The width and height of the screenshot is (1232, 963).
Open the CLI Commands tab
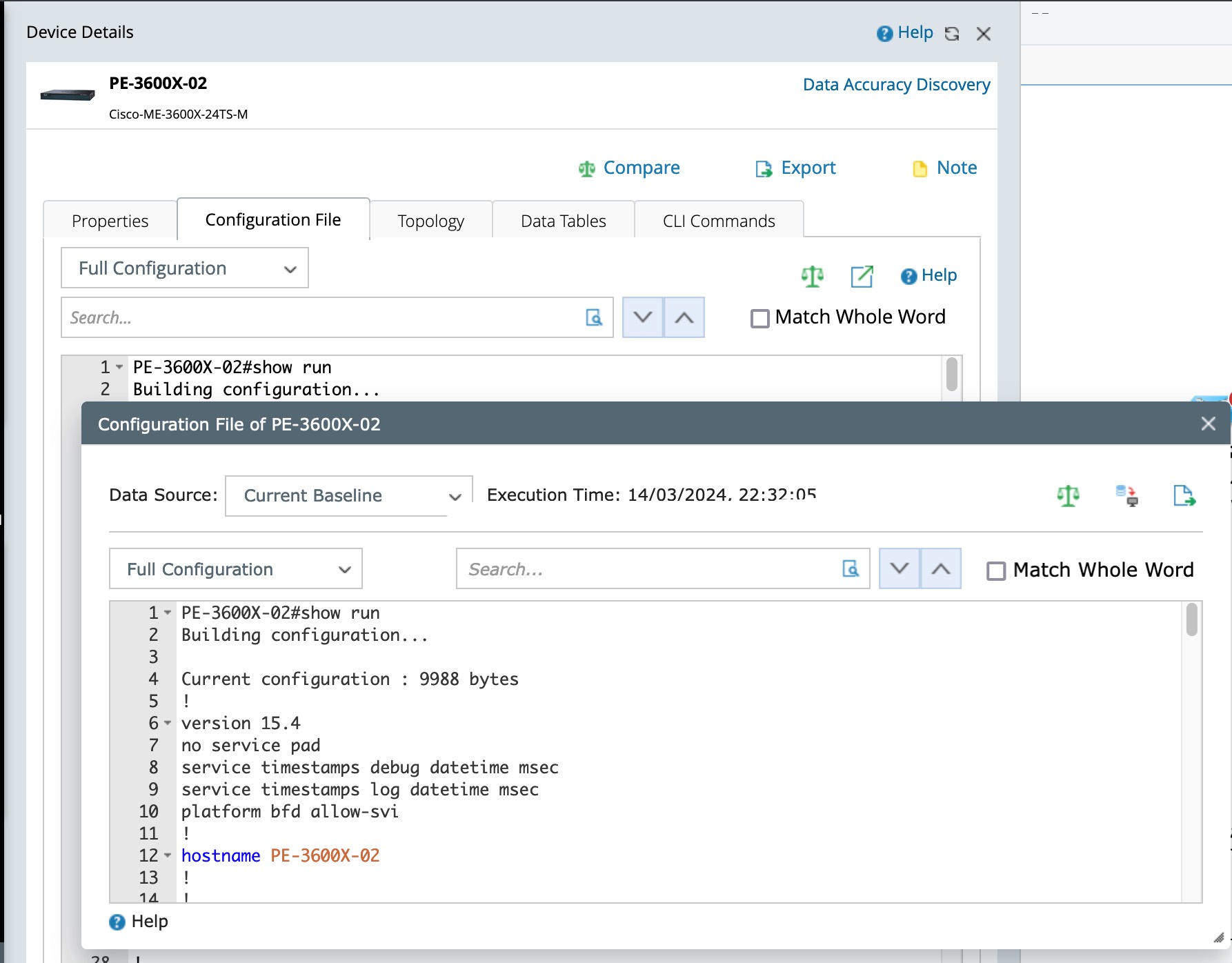pos(718,221)
